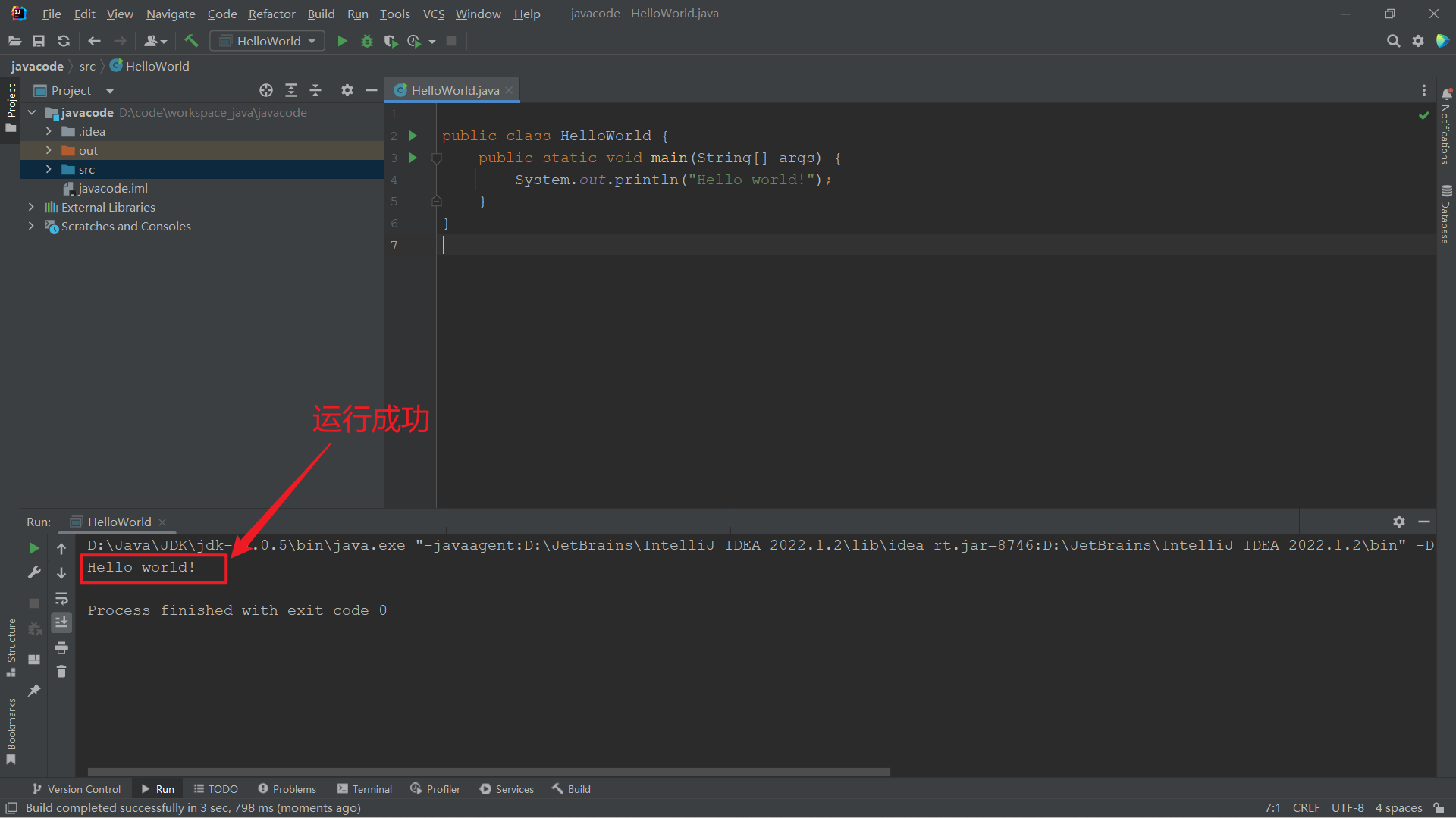Pin the Run tab
Viewport: 1456px width, 818px height.
pyautogui.click(x=34, y=691)
